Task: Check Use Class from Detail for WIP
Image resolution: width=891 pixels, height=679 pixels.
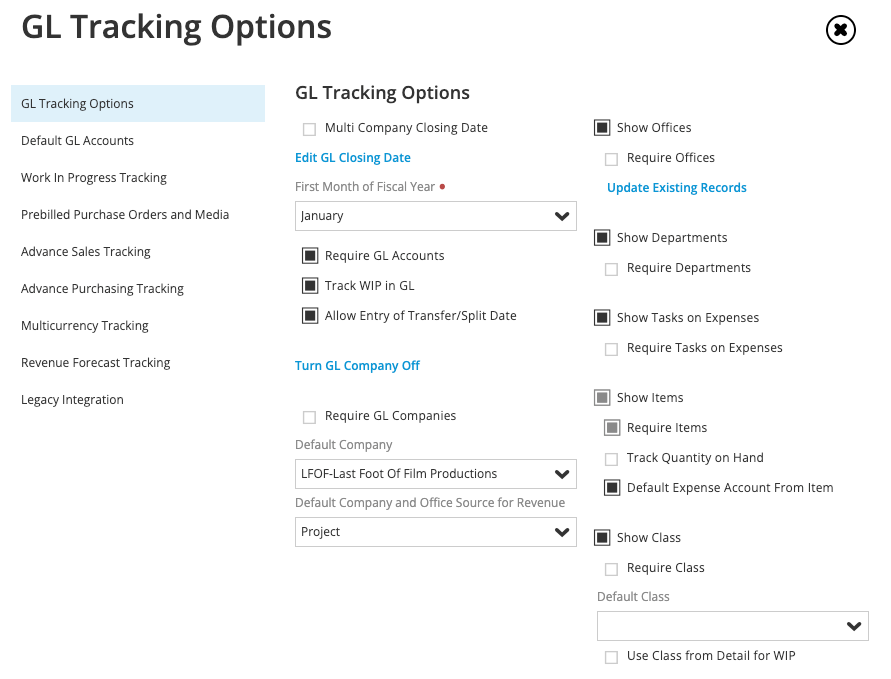Action: (x=611, y=657)
